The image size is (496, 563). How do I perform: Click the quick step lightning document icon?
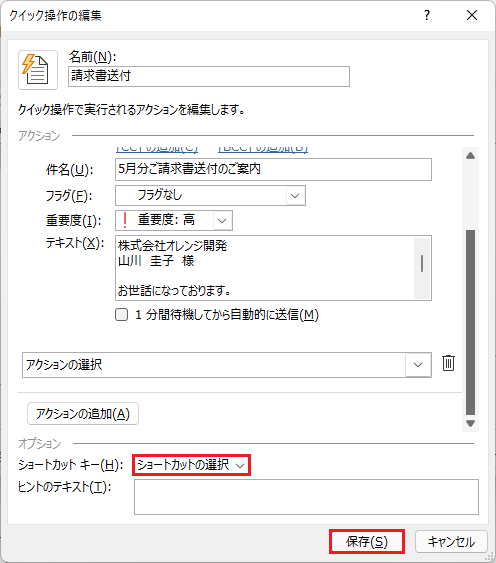coord(38,70)
